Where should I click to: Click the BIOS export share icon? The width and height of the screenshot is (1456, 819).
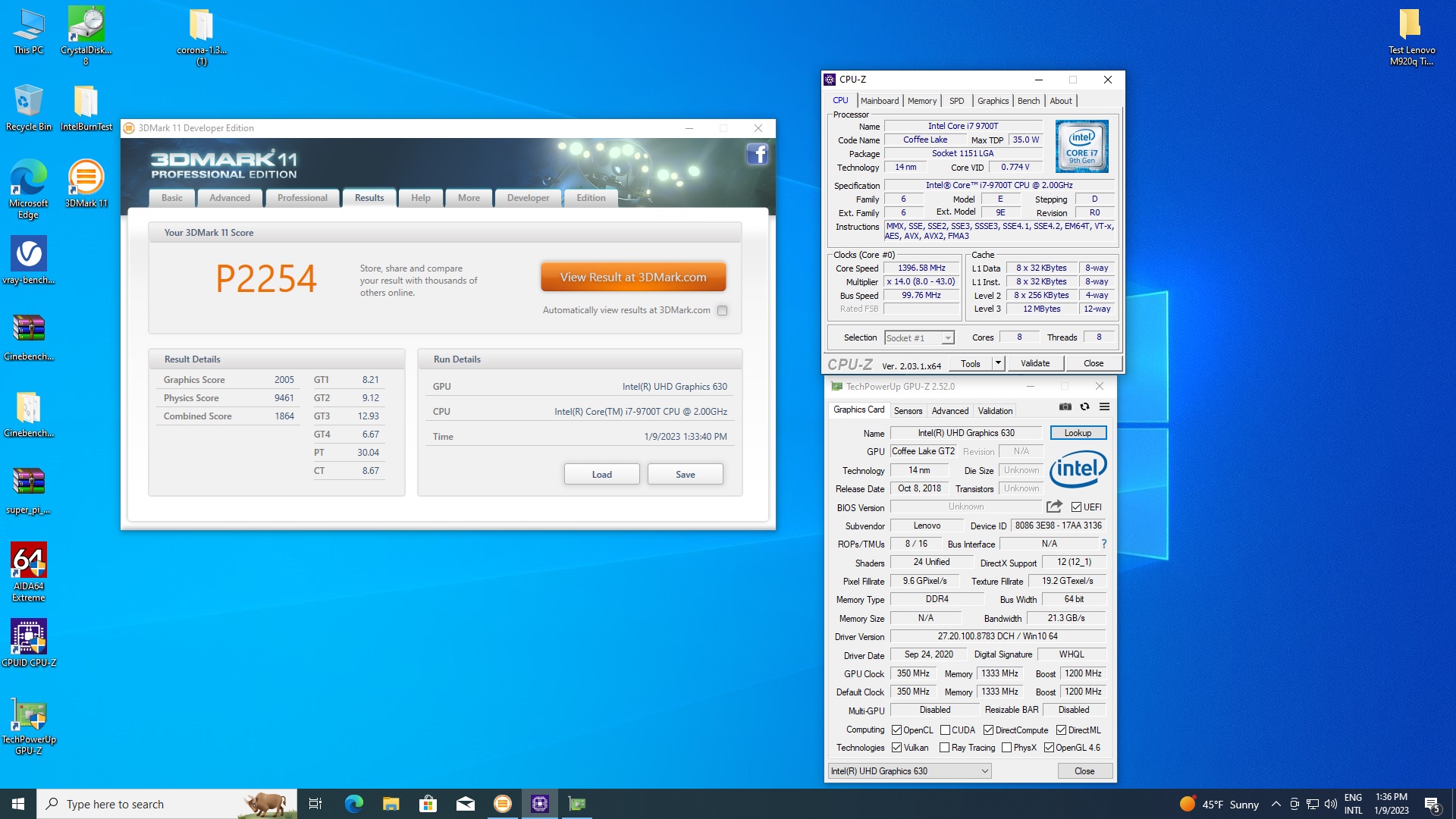[1054, 507]
